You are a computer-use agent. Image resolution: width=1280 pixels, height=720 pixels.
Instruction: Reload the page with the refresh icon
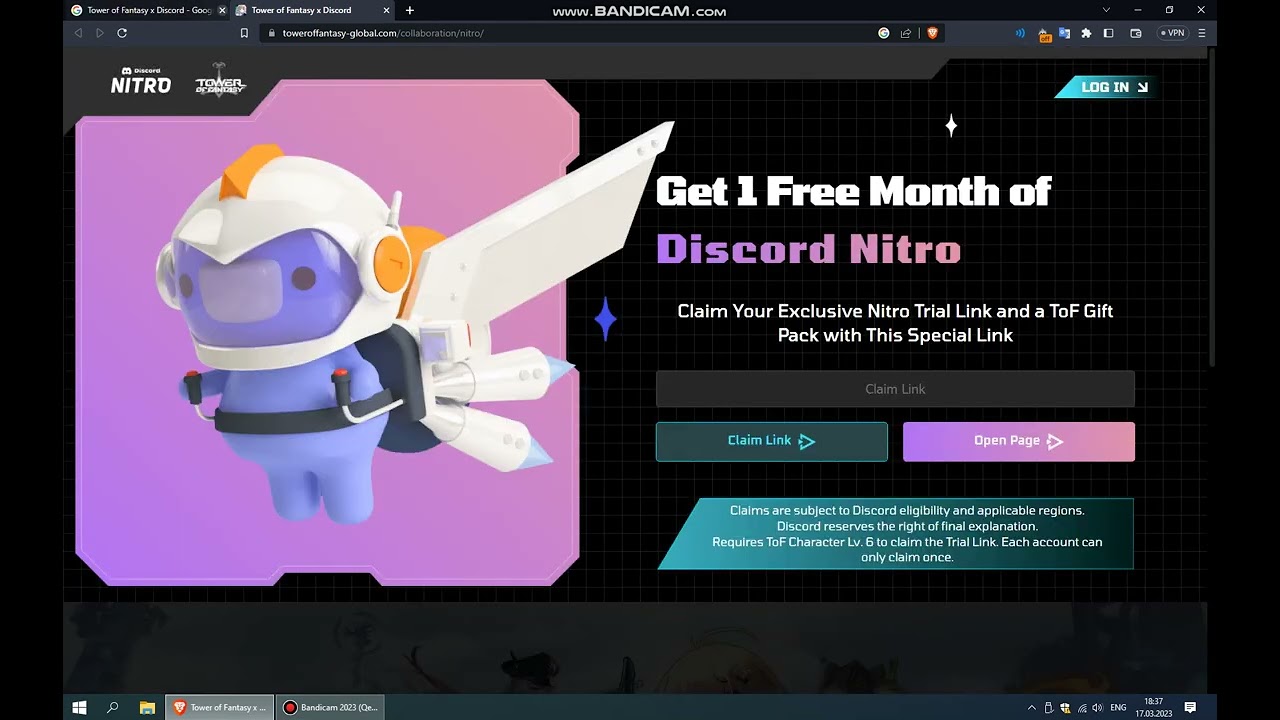pyautogui.click(x=122, y=33)
